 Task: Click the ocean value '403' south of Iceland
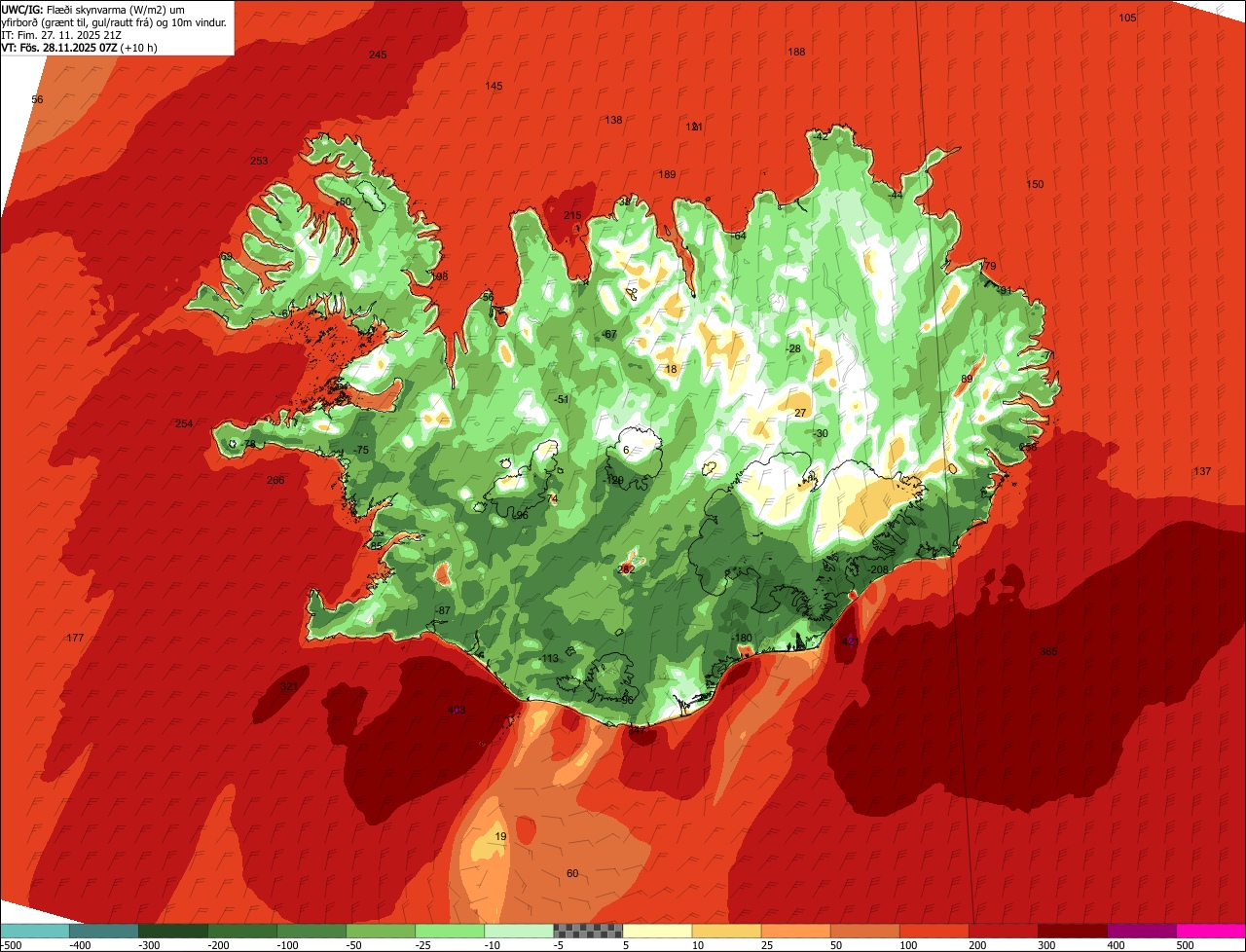coord(457,710)
